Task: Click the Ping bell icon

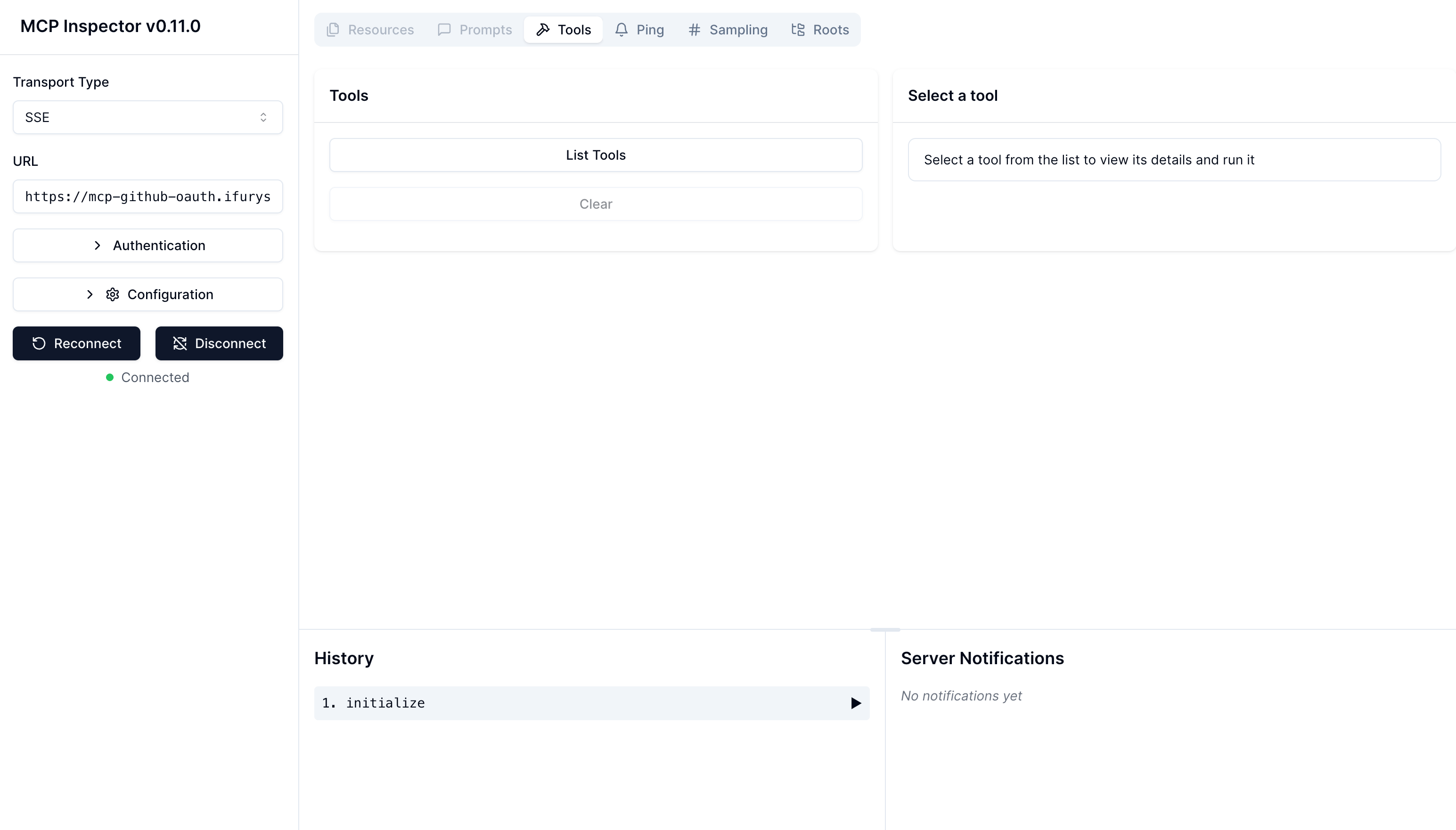Action: (622, 30)
